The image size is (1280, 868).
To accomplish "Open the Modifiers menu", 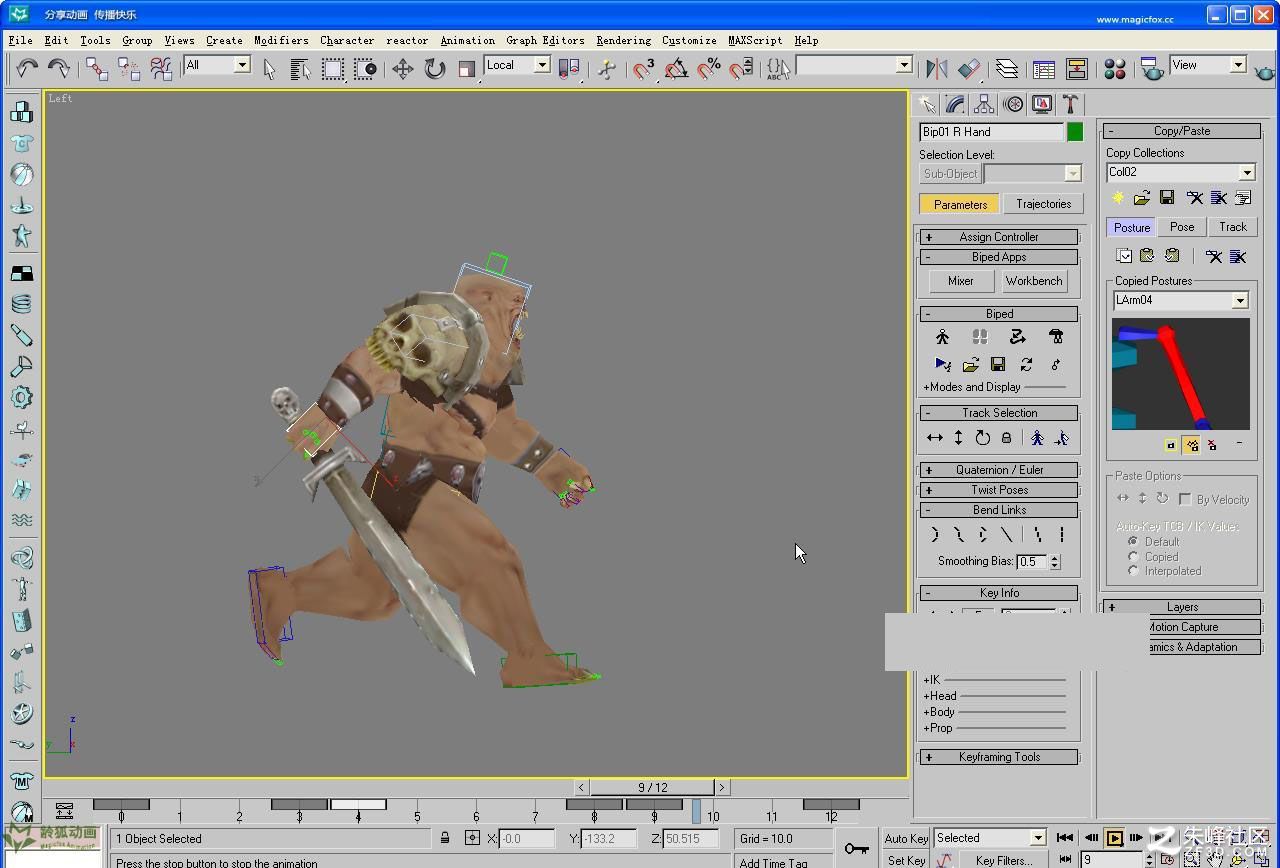I will pyautogui.click(x=281, y=40).
